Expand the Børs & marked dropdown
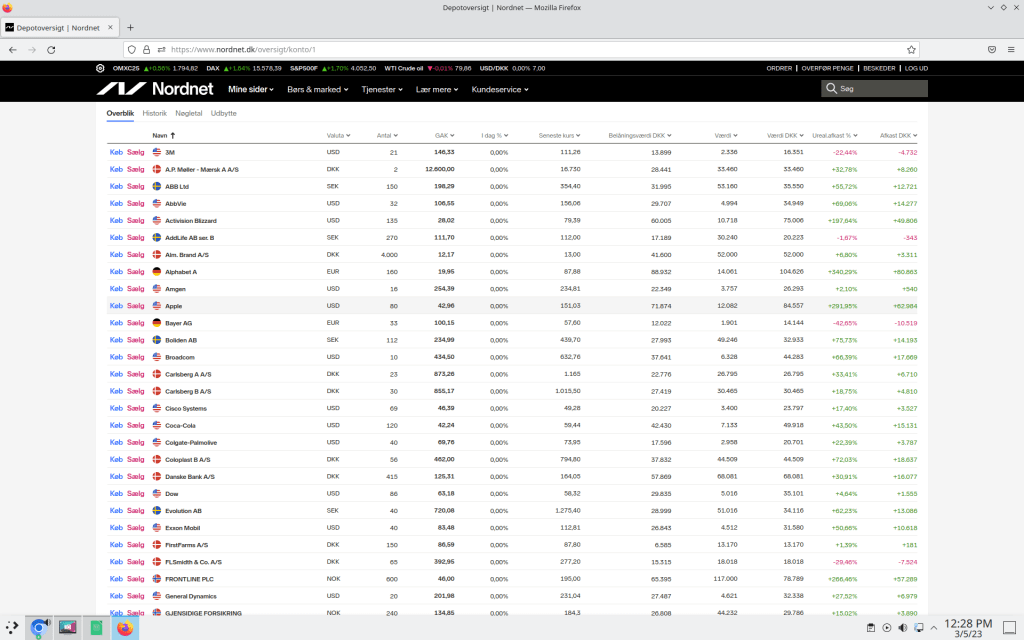This screenshot has width=1024, height=640. (318, 89)
